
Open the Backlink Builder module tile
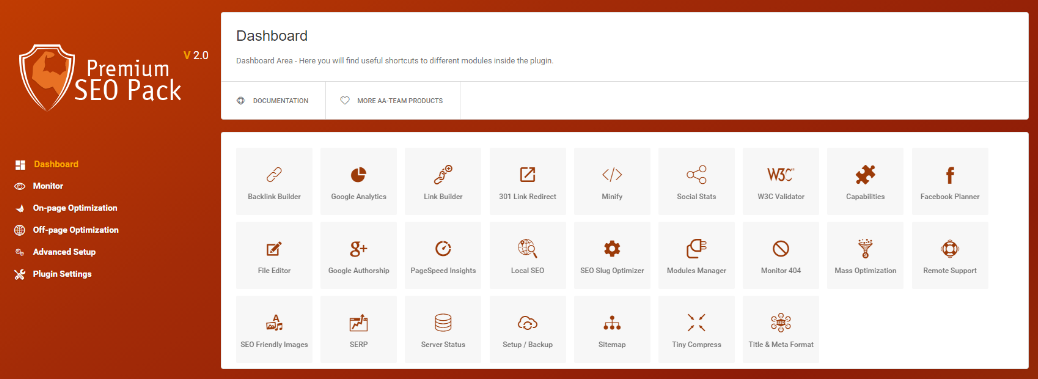coord(274,181)
